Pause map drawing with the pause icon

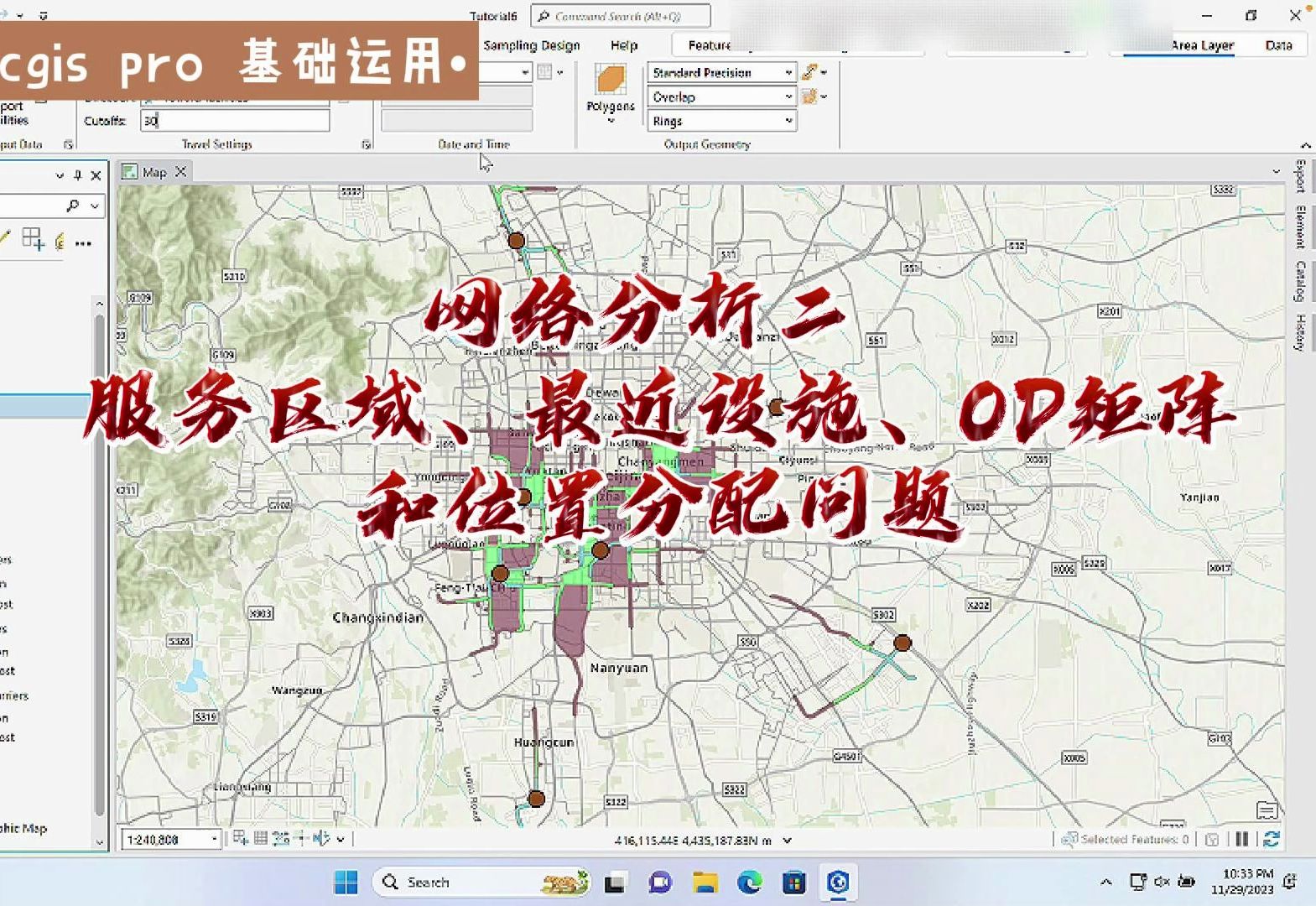point(1242,839)
